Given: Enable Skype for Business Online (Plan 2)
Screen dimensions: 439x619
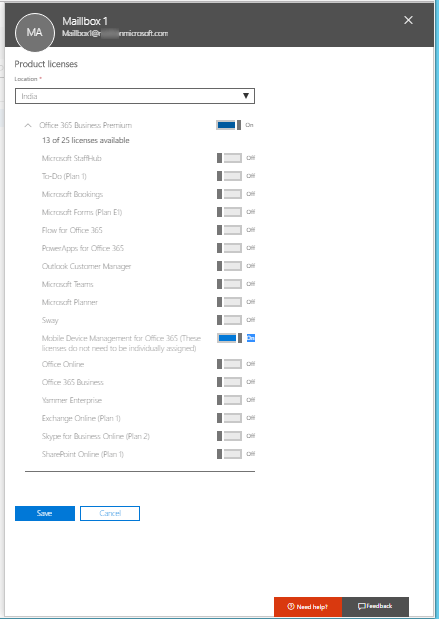Looking at the screenshot, I should tap(229, 436).
